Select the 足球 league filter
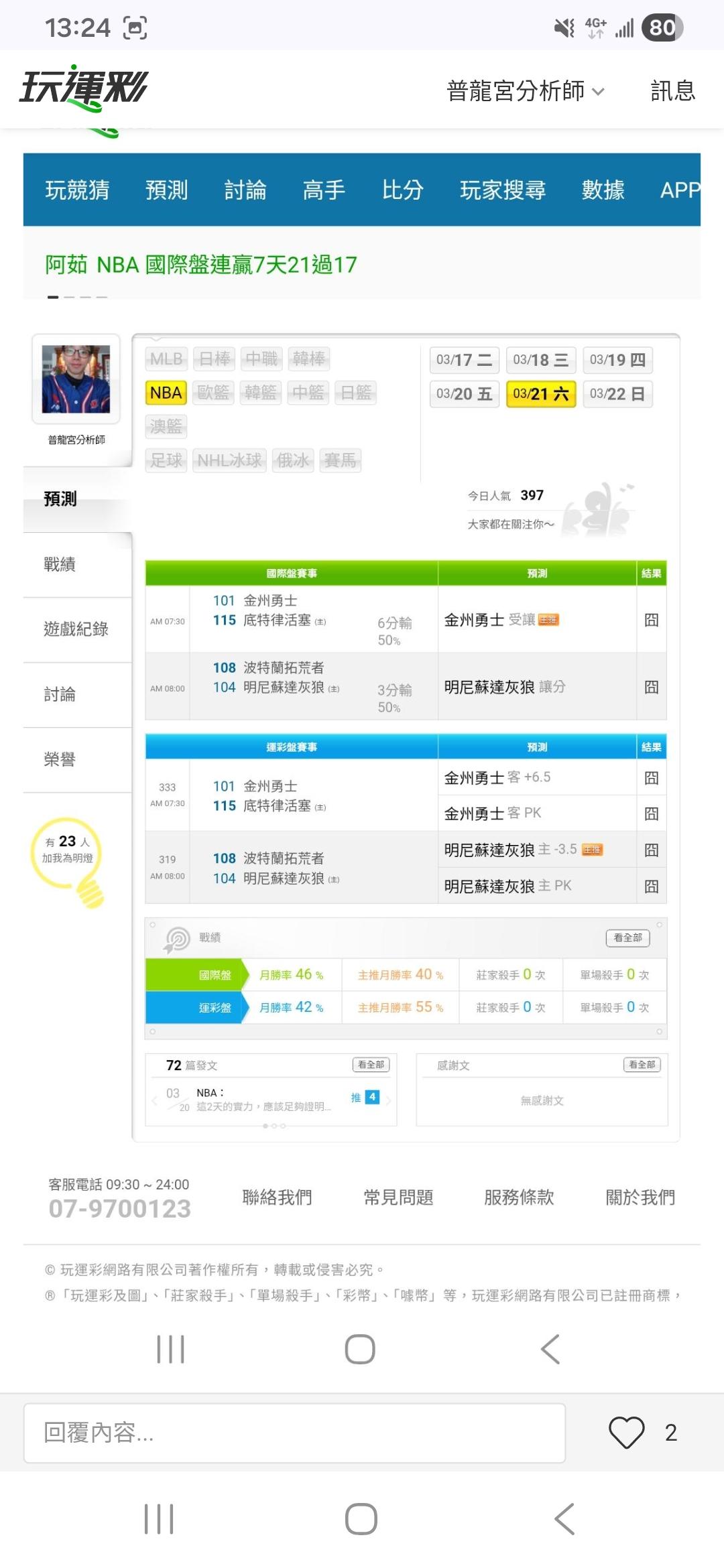The height and width of the screenshot is (1568, 724). [166, 460]
